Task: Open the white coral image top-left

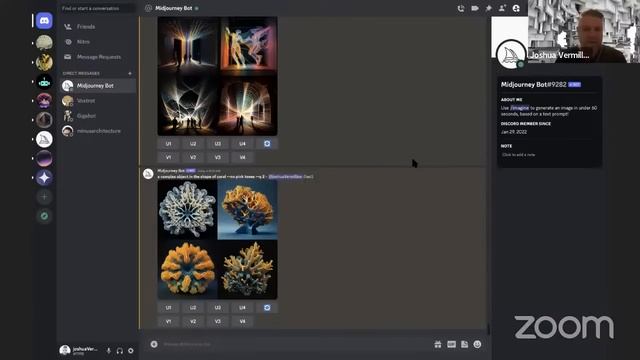Action: (187, 210)
